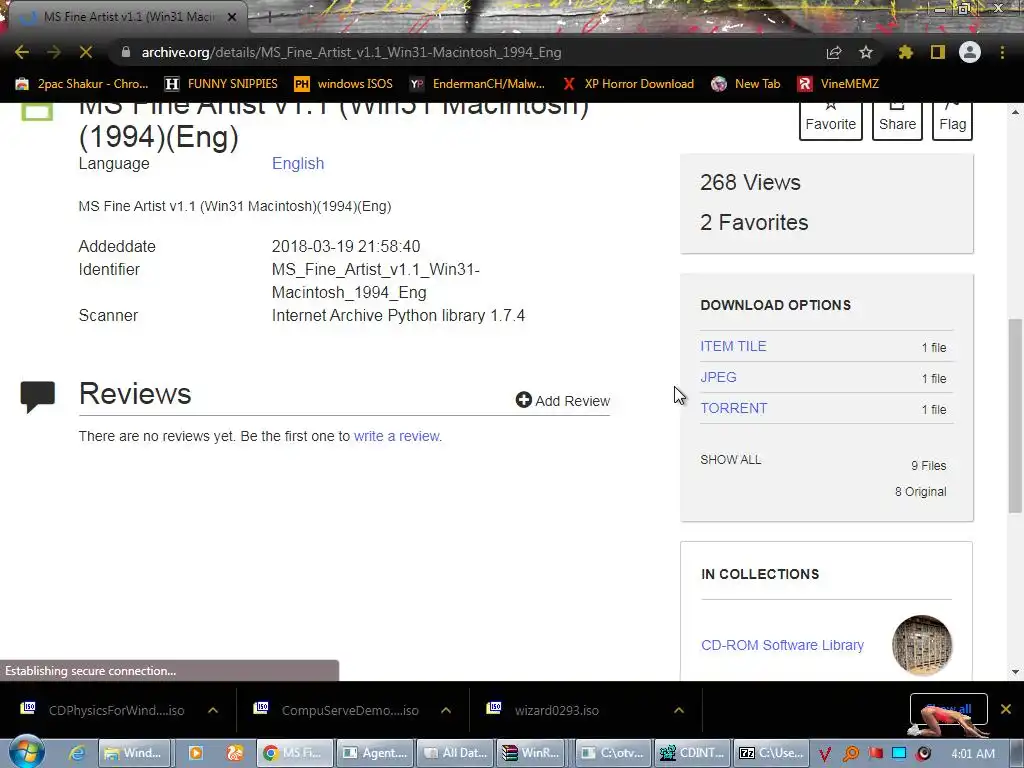Screen dimensions: 1024x768
Task: Open the browser side panel
Action: [938, 52]
